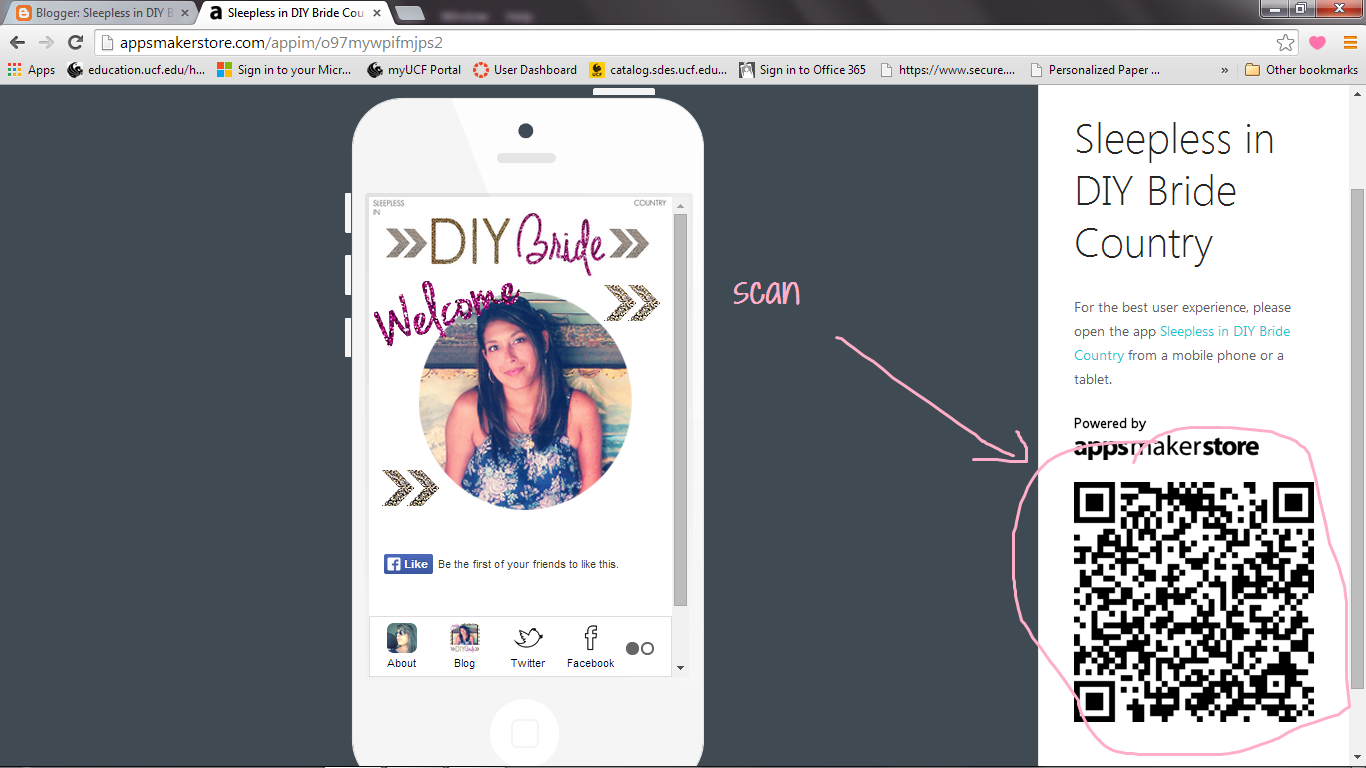Click the appsmakerstore logo

point(1166,446)
